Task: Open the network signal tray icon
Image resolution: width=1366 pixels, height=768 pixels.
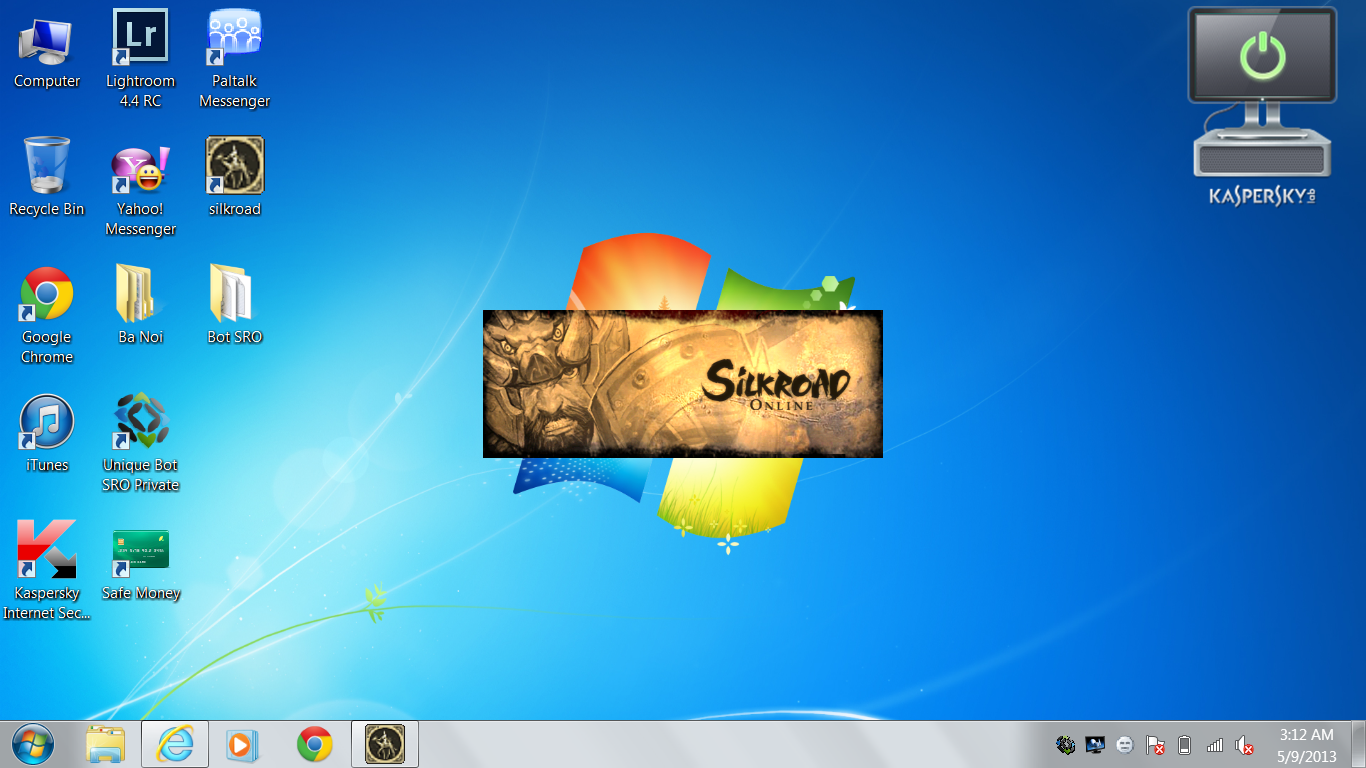Action: click(1215, 745)
